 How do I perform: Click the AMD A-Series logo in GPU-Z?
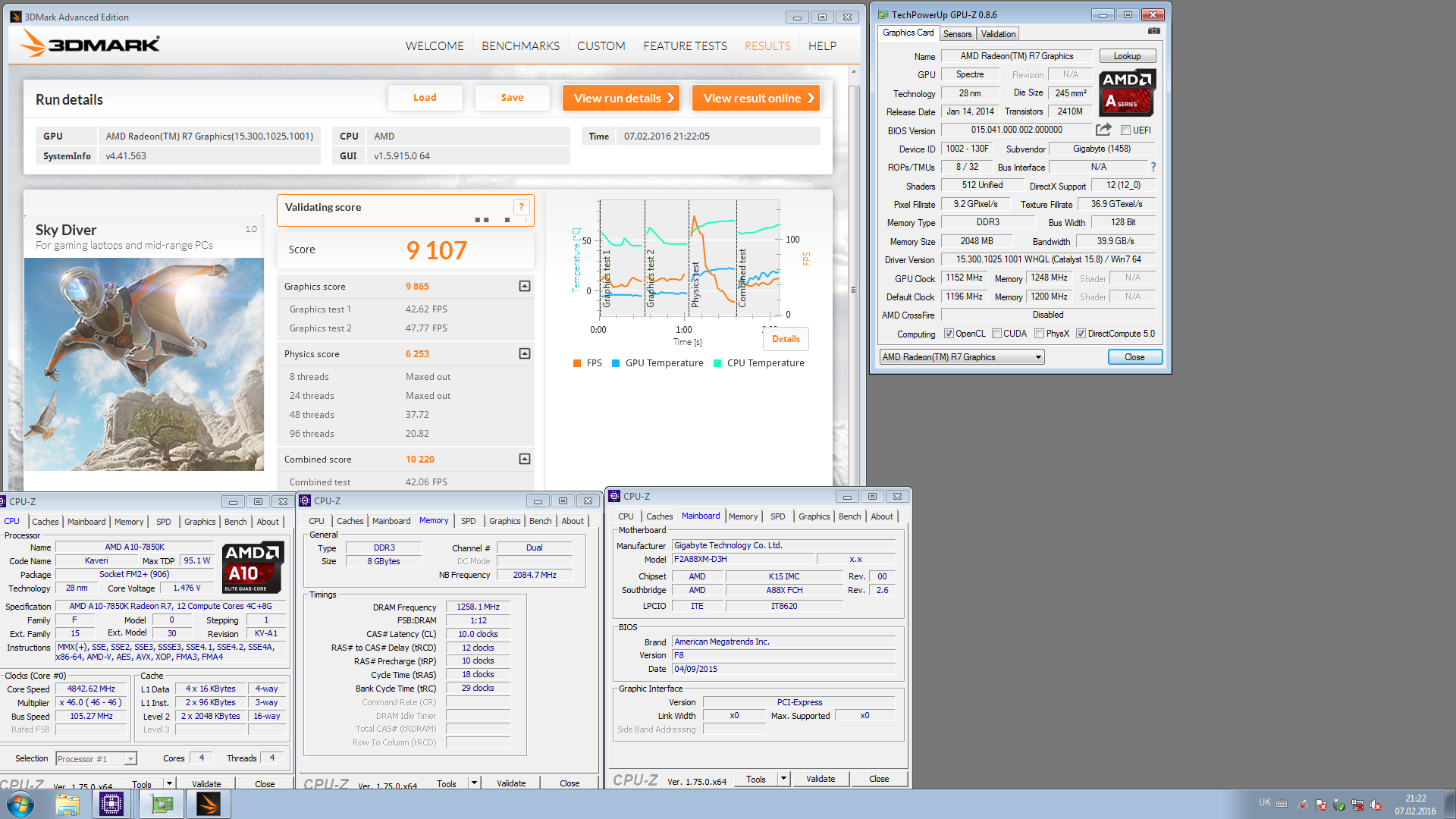point(1127,93)
